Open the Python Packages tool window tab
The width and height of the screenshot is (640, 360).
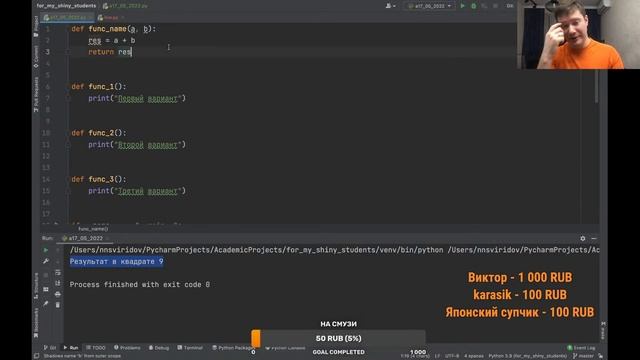(x=233, y=348)
